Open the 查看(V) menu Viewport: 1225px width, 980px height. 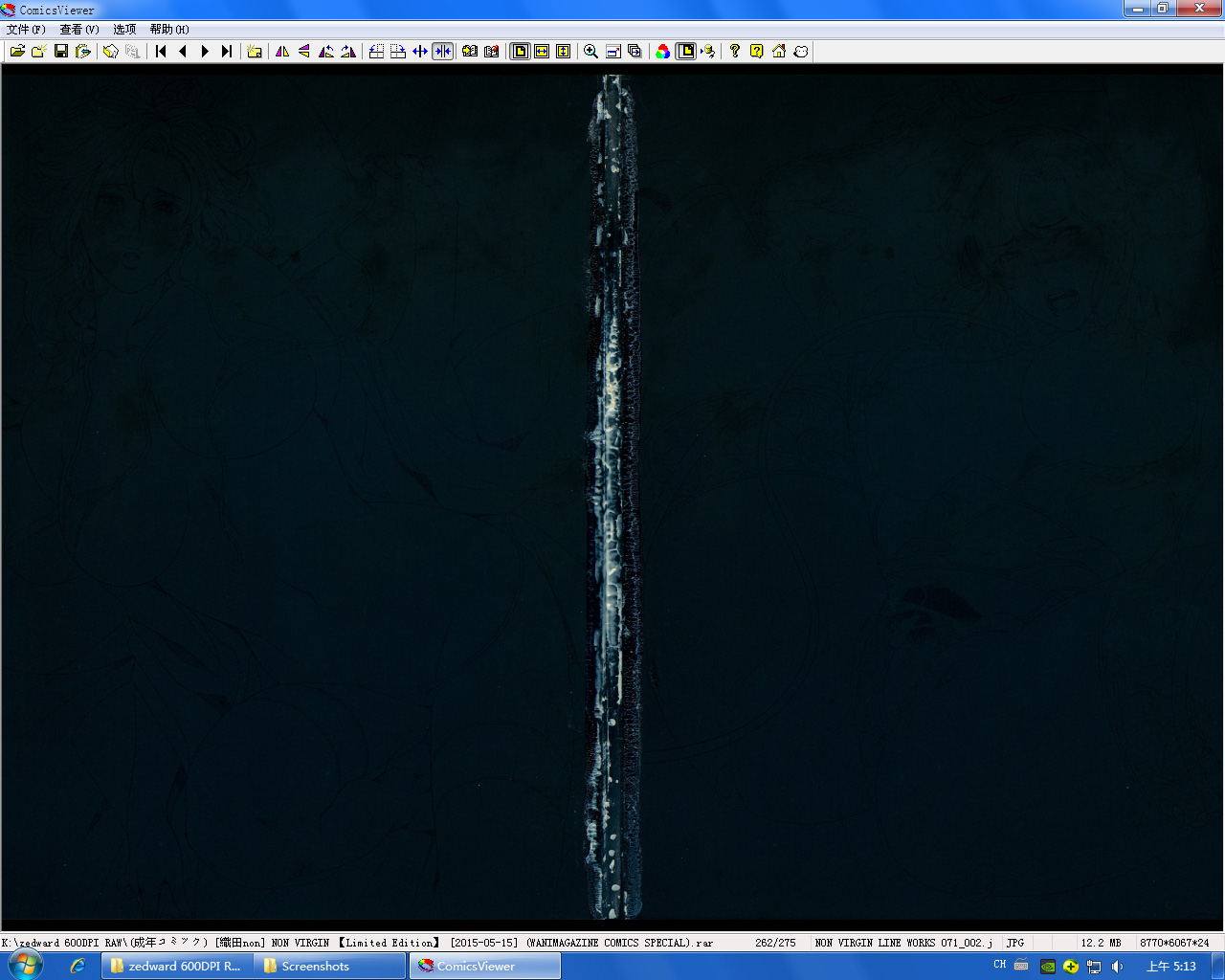tap(79, 30)
